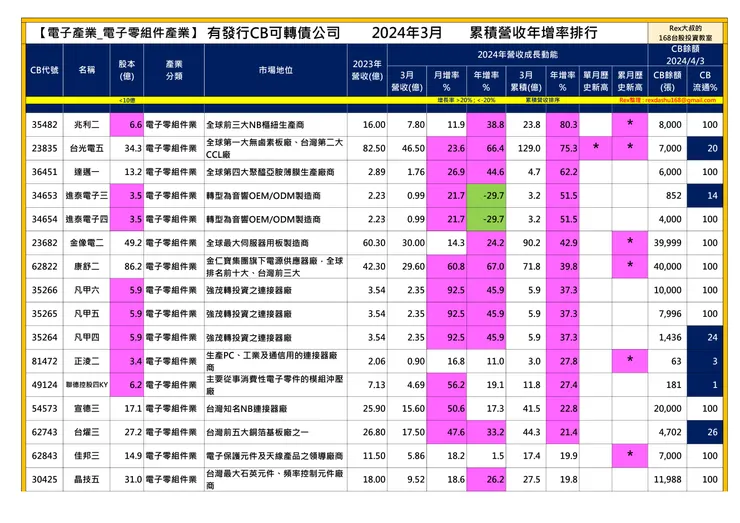This screenshot has height=523, width=740.
Task: Click the 3月營收 value 29.60
Action: point(413,266)
